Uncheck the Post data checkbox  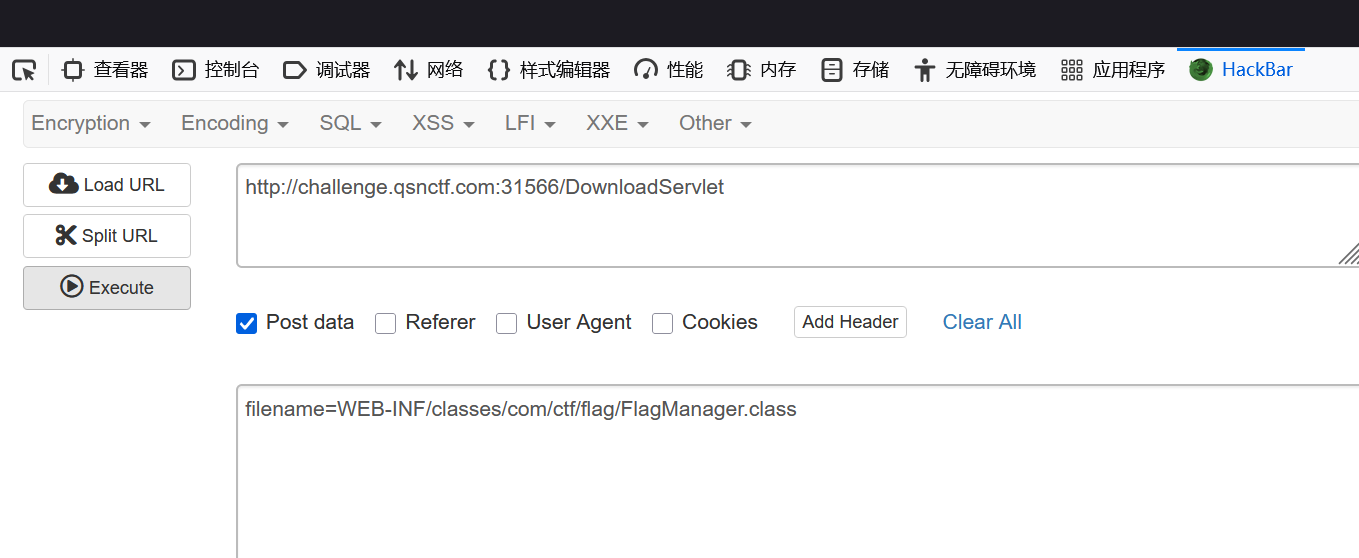click(x=247, y=323)
